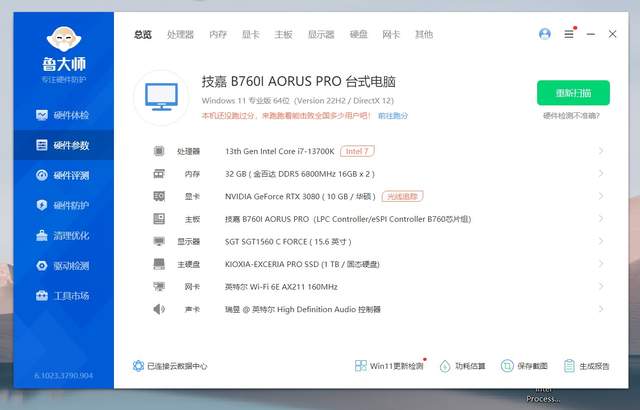The height and width of the screenshot is (410, 640).
Task: Open 驱动检测 sidebar item
Action: coord(63,266)
